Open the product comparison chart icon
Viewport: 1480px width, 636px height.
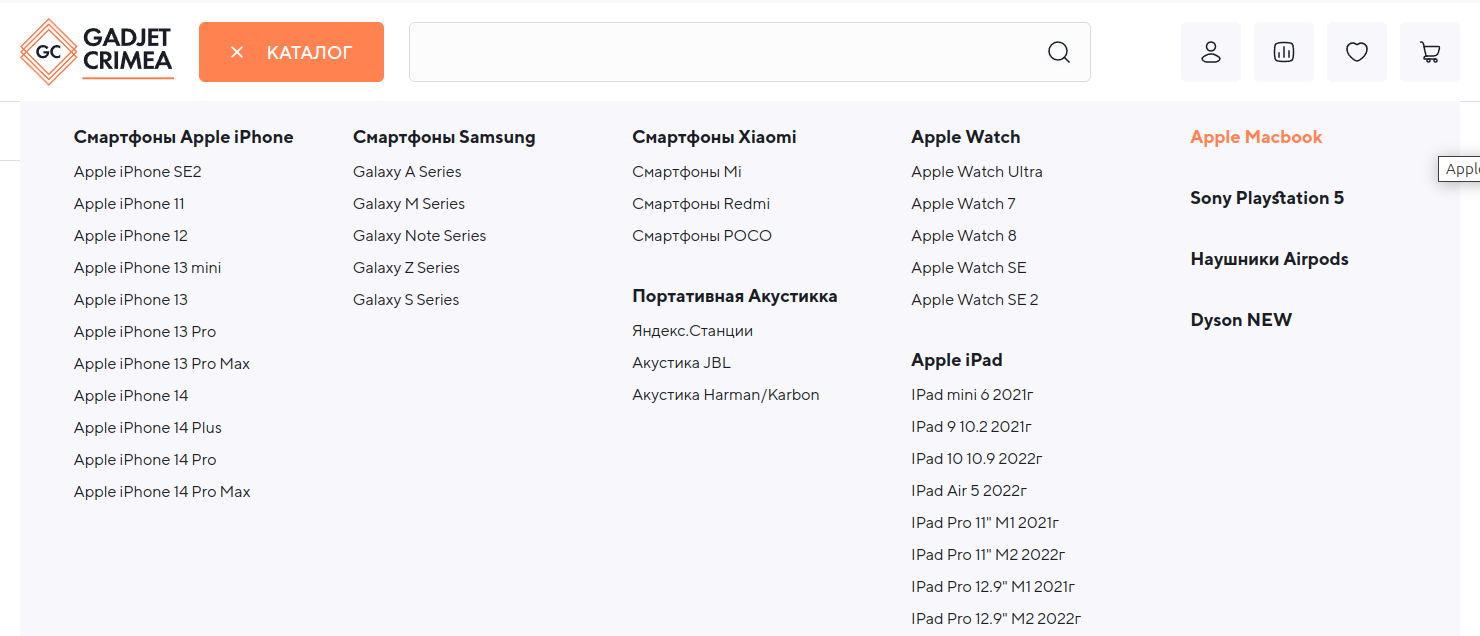click(1284, 52)
